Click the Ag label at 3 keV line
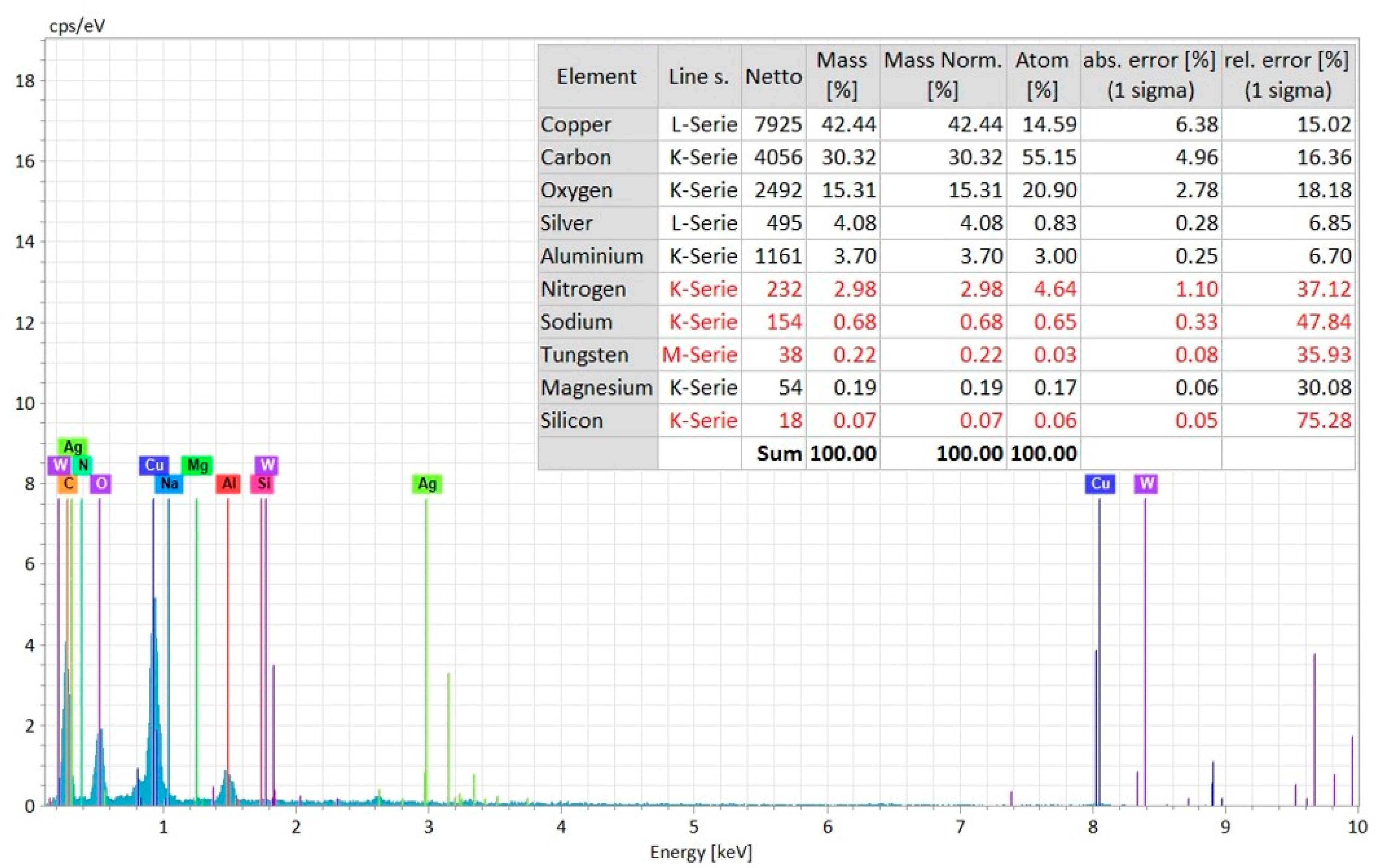 coord(427,484)
